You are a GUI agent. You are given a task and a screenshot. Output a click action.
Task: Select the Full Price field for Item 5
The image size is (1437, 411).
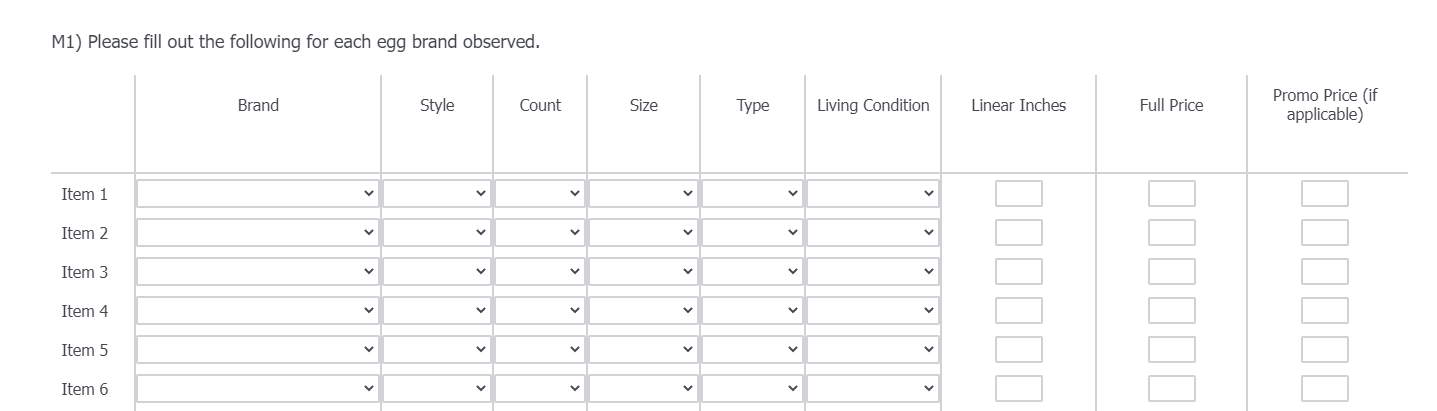1171,350
